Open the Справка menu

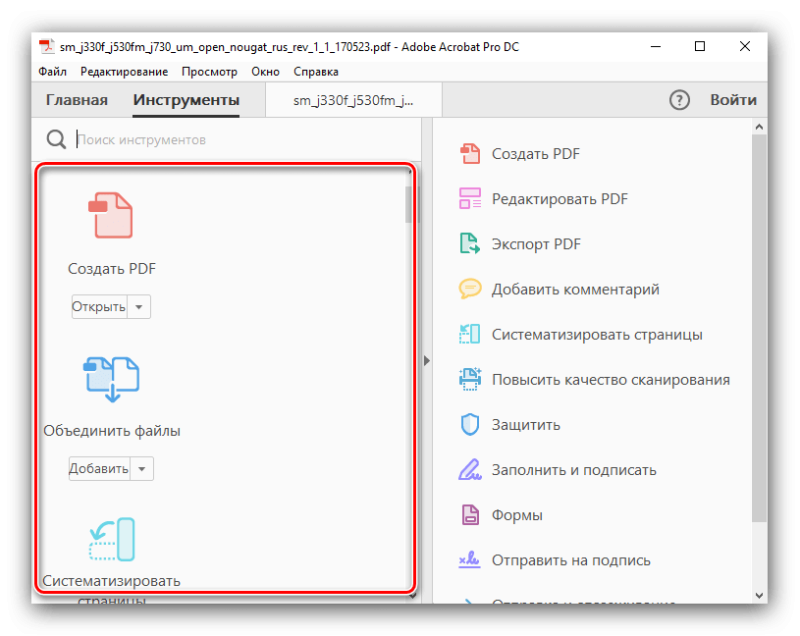(316, 71)
